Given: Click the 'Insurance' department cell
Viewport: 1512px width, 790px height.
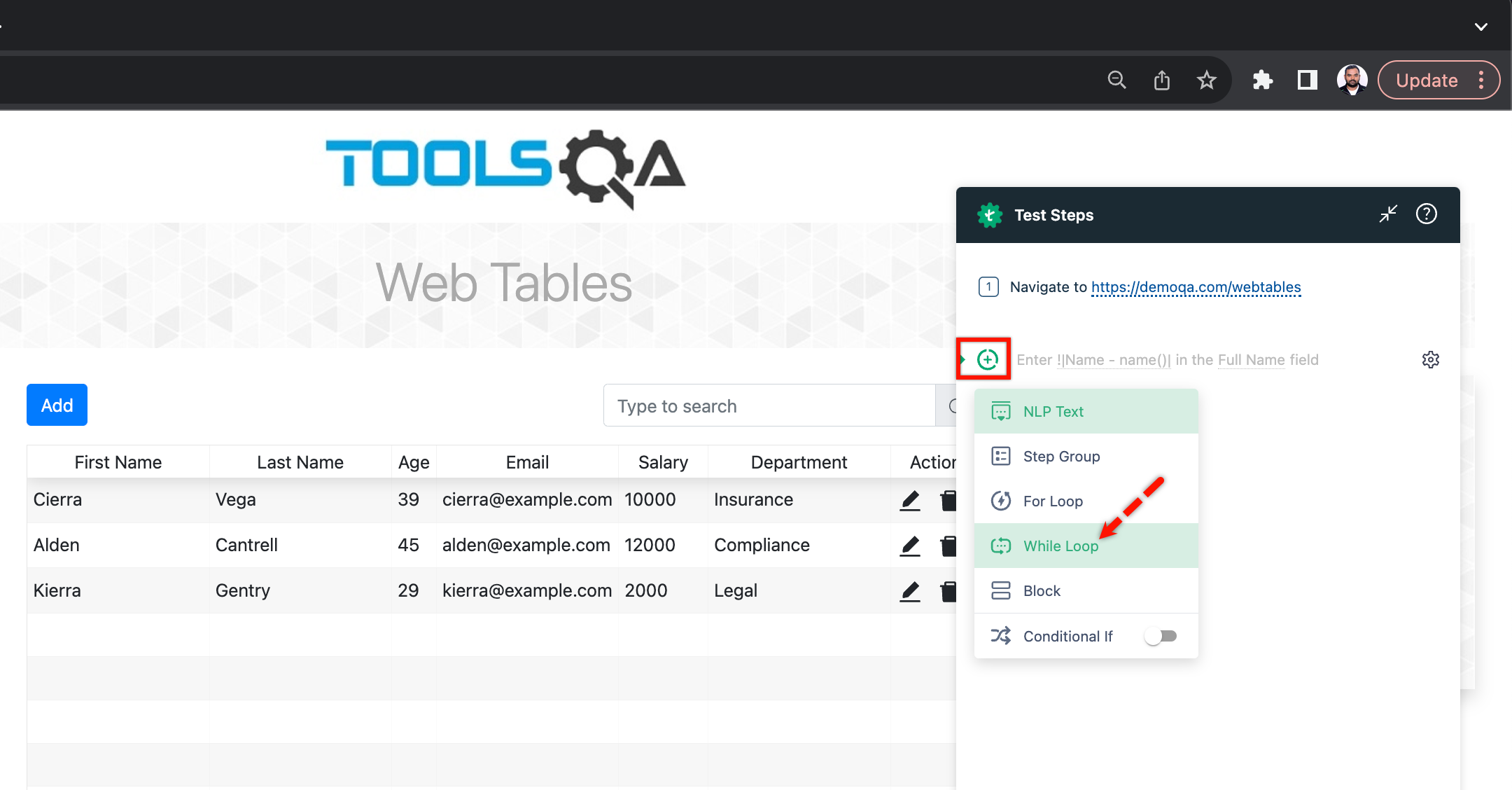Looking at the screenshot, I should [799, 499].
